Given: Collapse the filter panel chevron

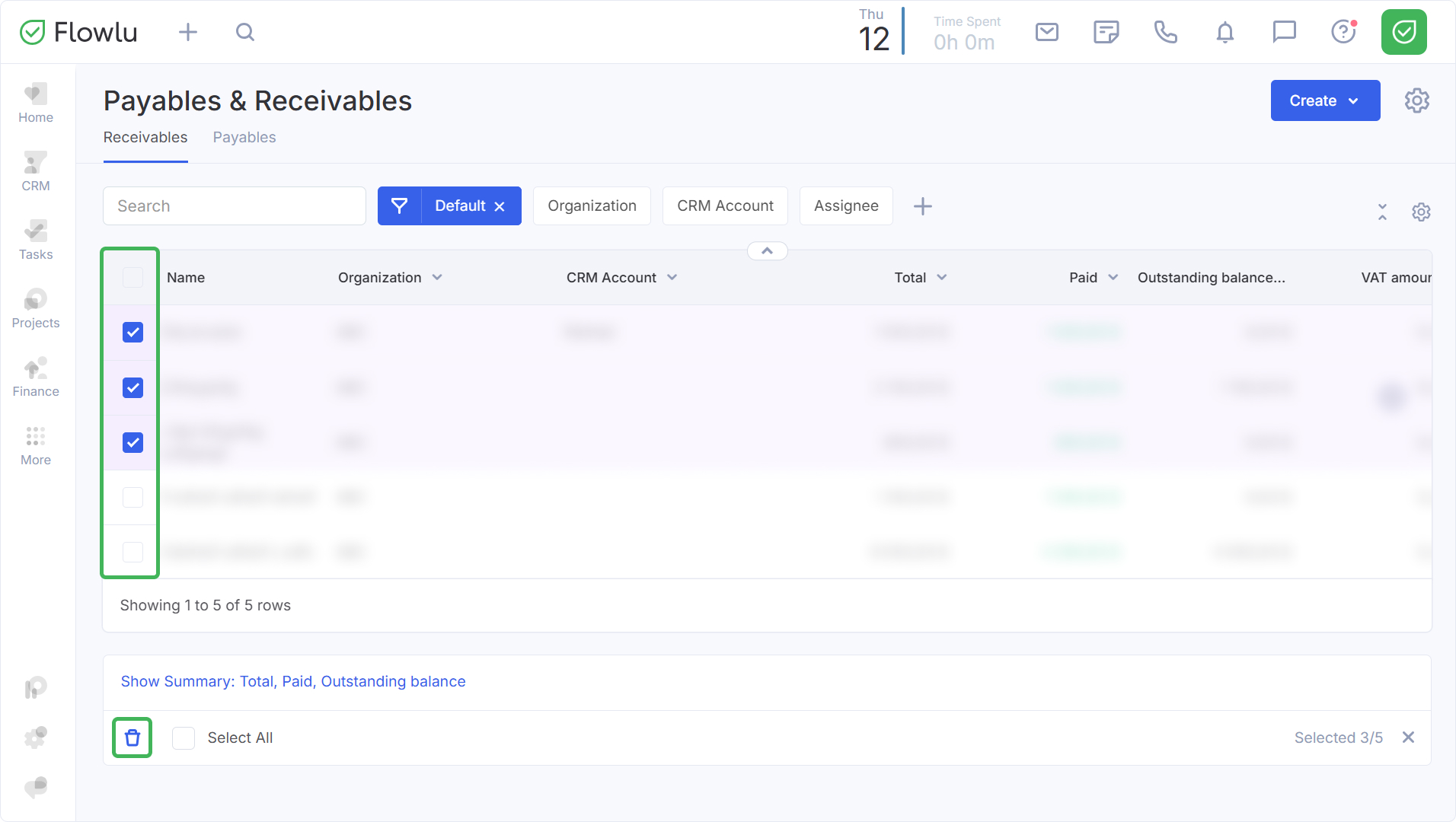Looking at the screenshot, I should [767, 251].
